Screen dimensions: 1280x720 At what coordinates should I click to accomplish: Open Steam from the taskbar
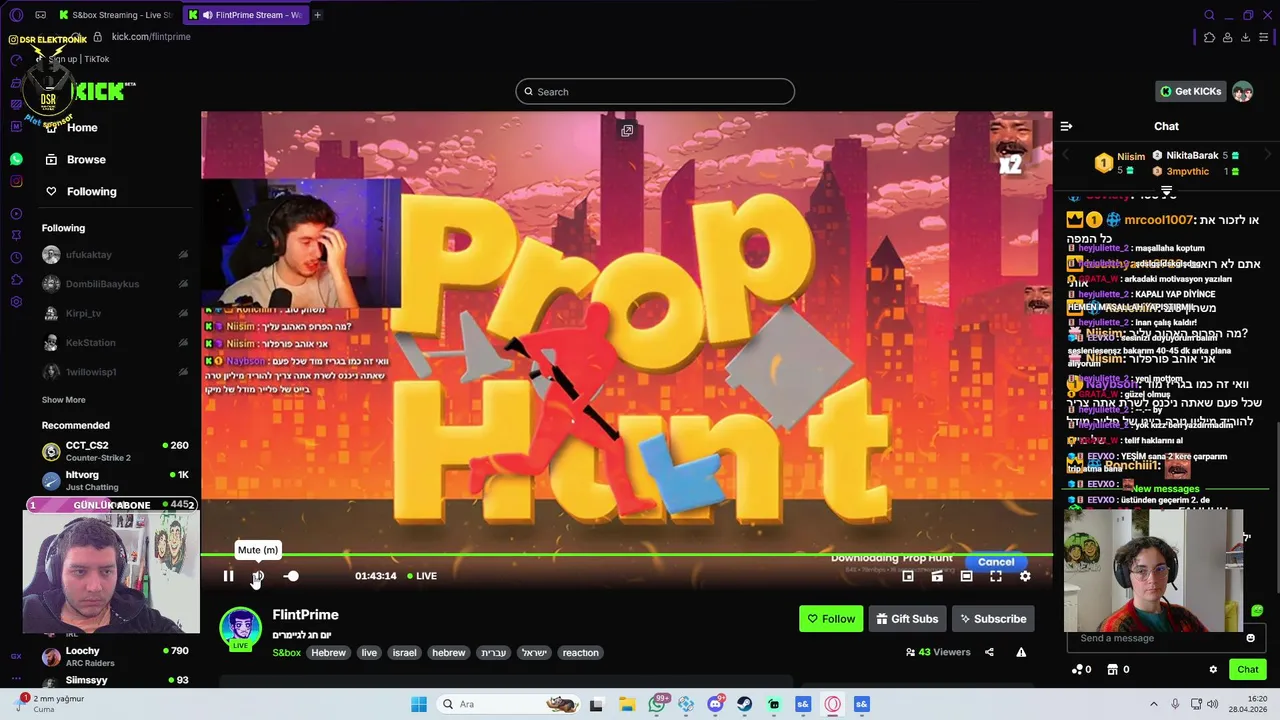coord(744,704)
